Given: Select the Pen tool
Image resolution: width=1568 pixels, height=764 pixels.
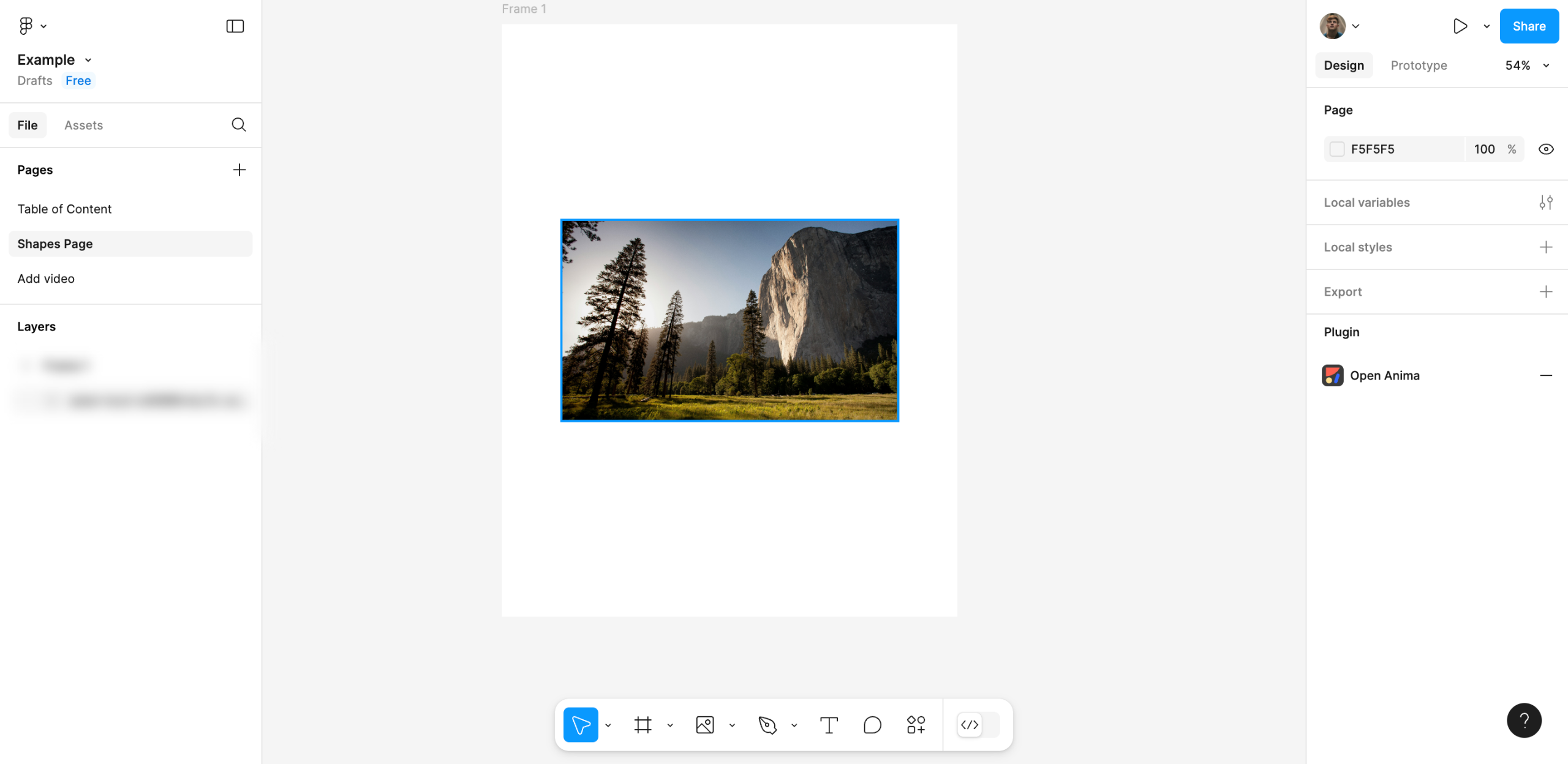Looking at the screenshot, I should pos(767,725).
